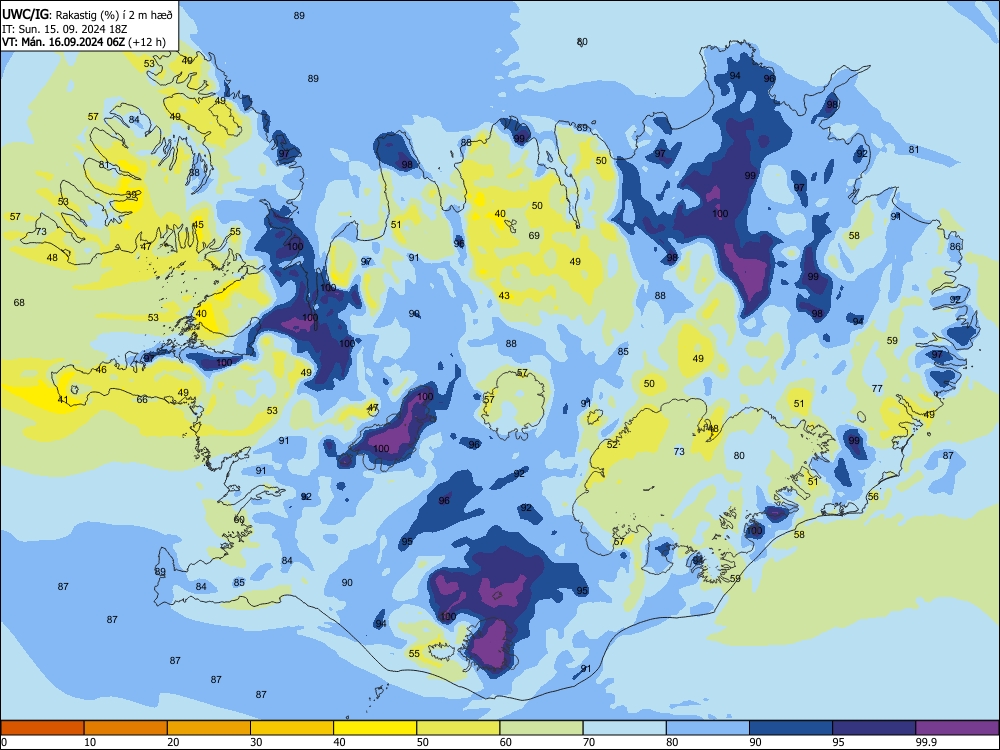Select the '52' value at Vatnajökull's western edge

click(x=612, y=445)
